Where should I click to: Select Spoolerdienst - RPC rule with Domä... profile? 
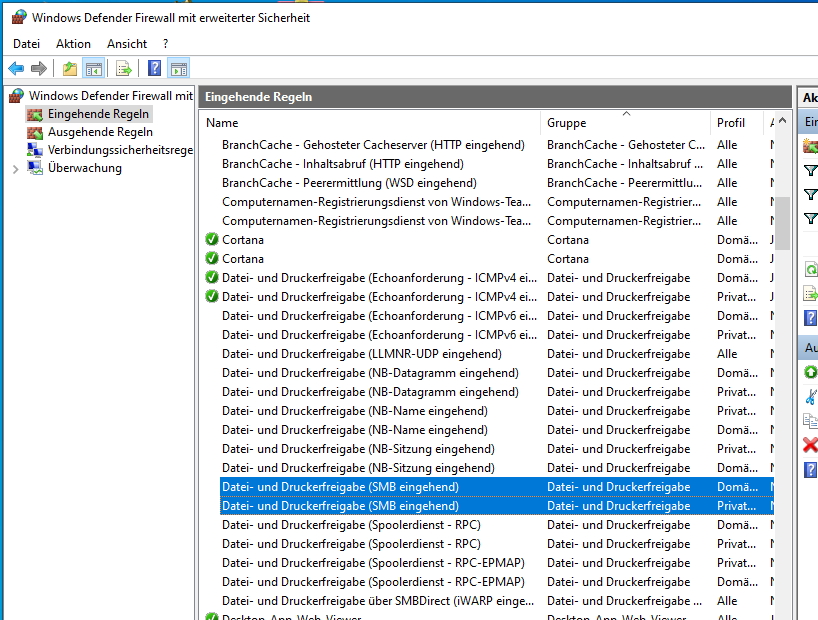pyautogui.click(x=351, y=524)
